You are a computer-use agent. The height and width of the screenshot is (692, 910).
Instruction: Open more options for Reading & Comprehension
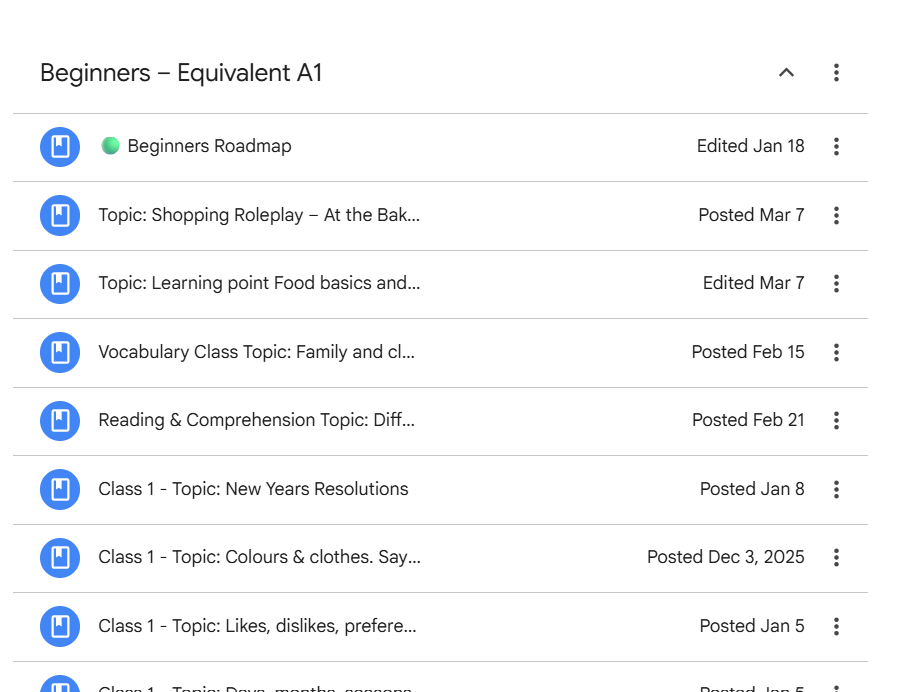click(836, 421)
